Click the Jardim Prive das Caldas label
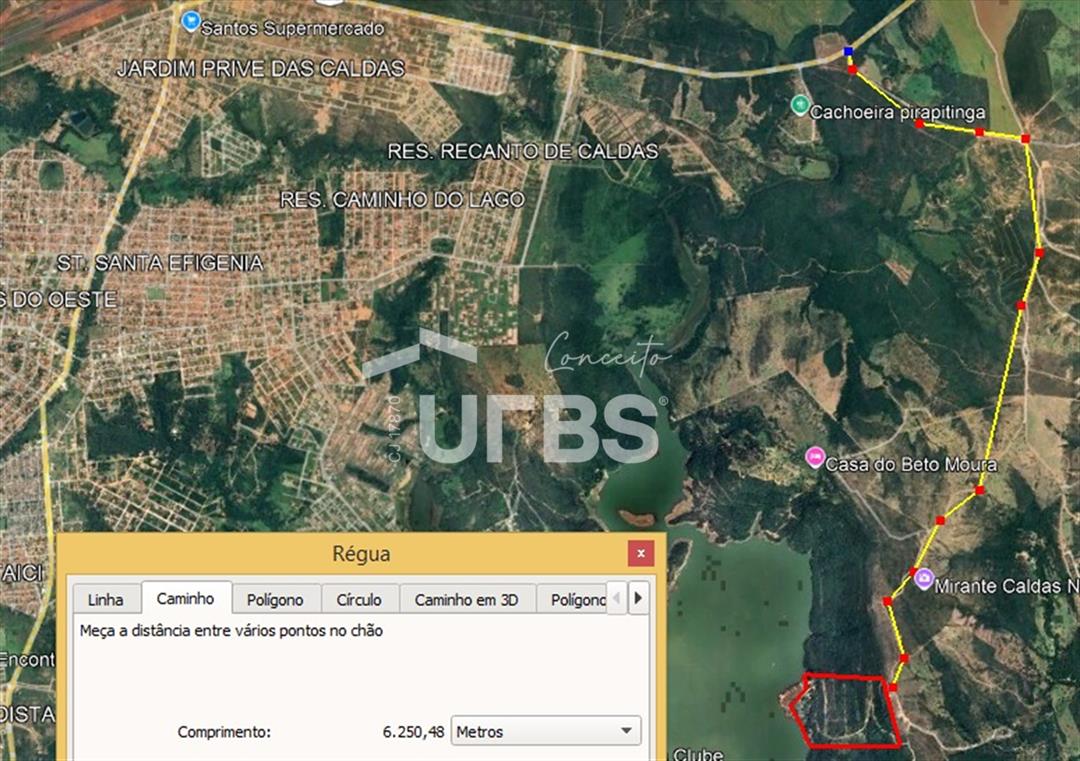Image resolution: width=1080 pixels, height=761 pixels. click(x=260, y=68)
